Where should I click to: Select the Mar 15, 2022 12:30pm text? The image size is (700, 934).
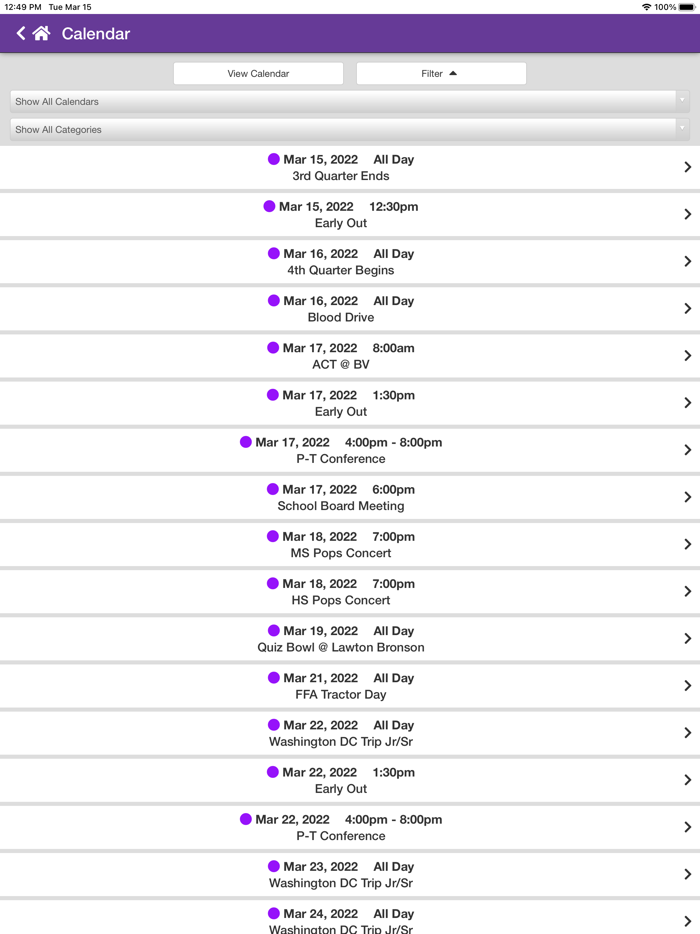click(349, 207)
